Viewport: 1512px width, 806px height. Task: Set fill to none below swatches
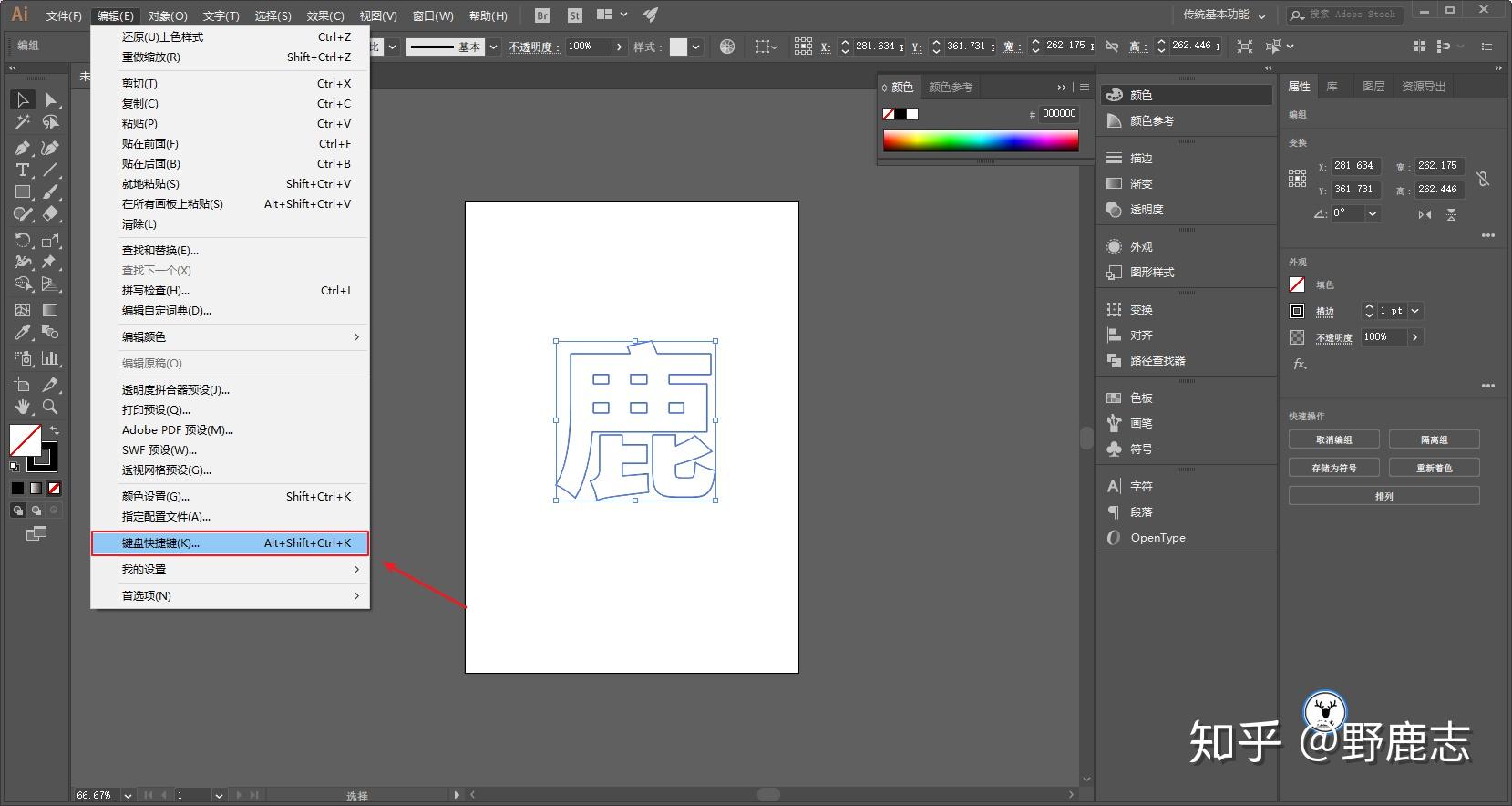point(55,488)
